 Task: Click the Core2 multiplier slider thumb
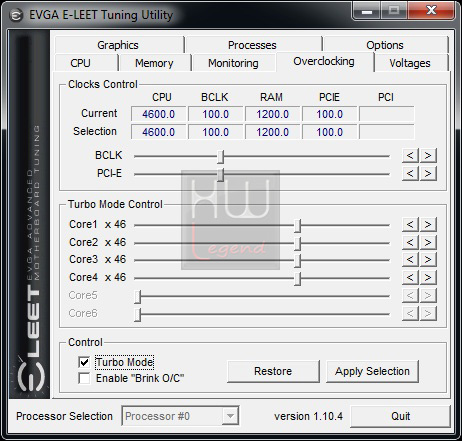click(x=298, y=244)
